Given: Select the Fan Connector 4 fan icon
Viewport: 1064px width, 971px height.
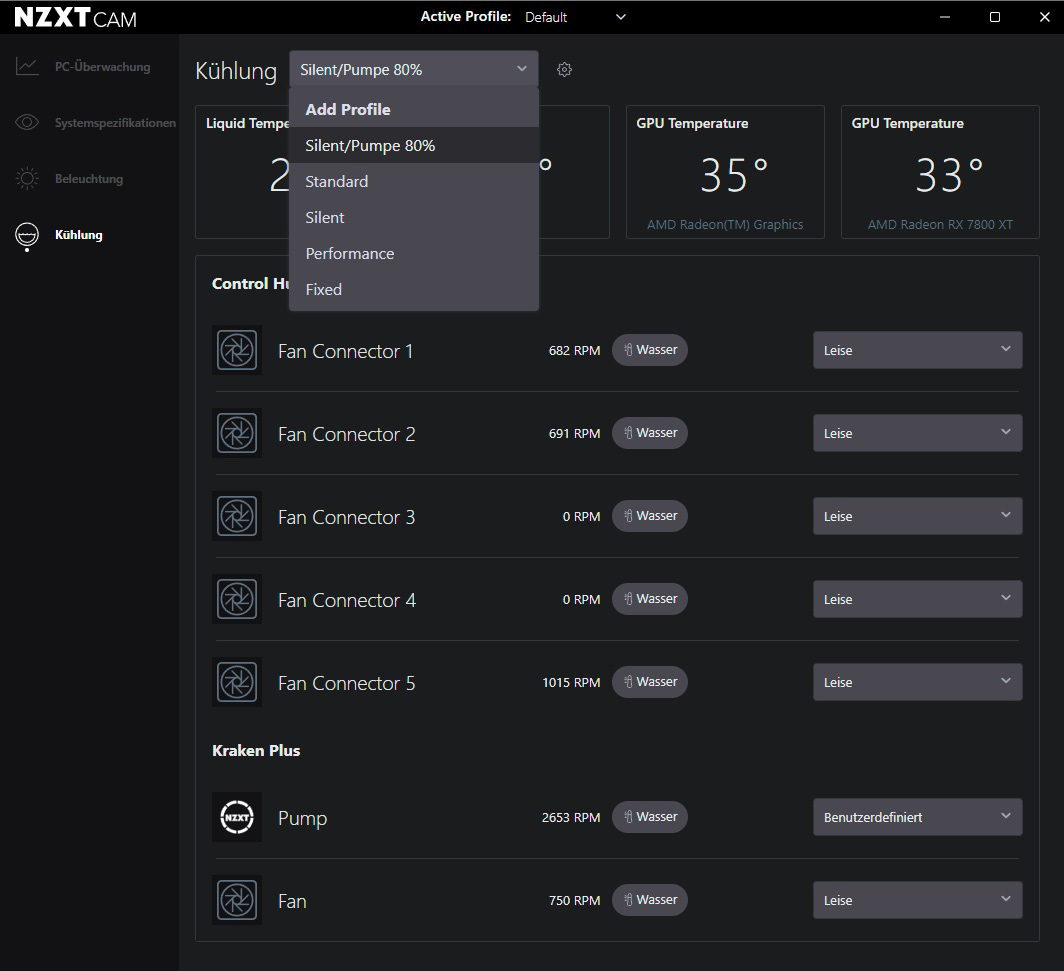Looking at the screenshot, I should pos(237,599).
